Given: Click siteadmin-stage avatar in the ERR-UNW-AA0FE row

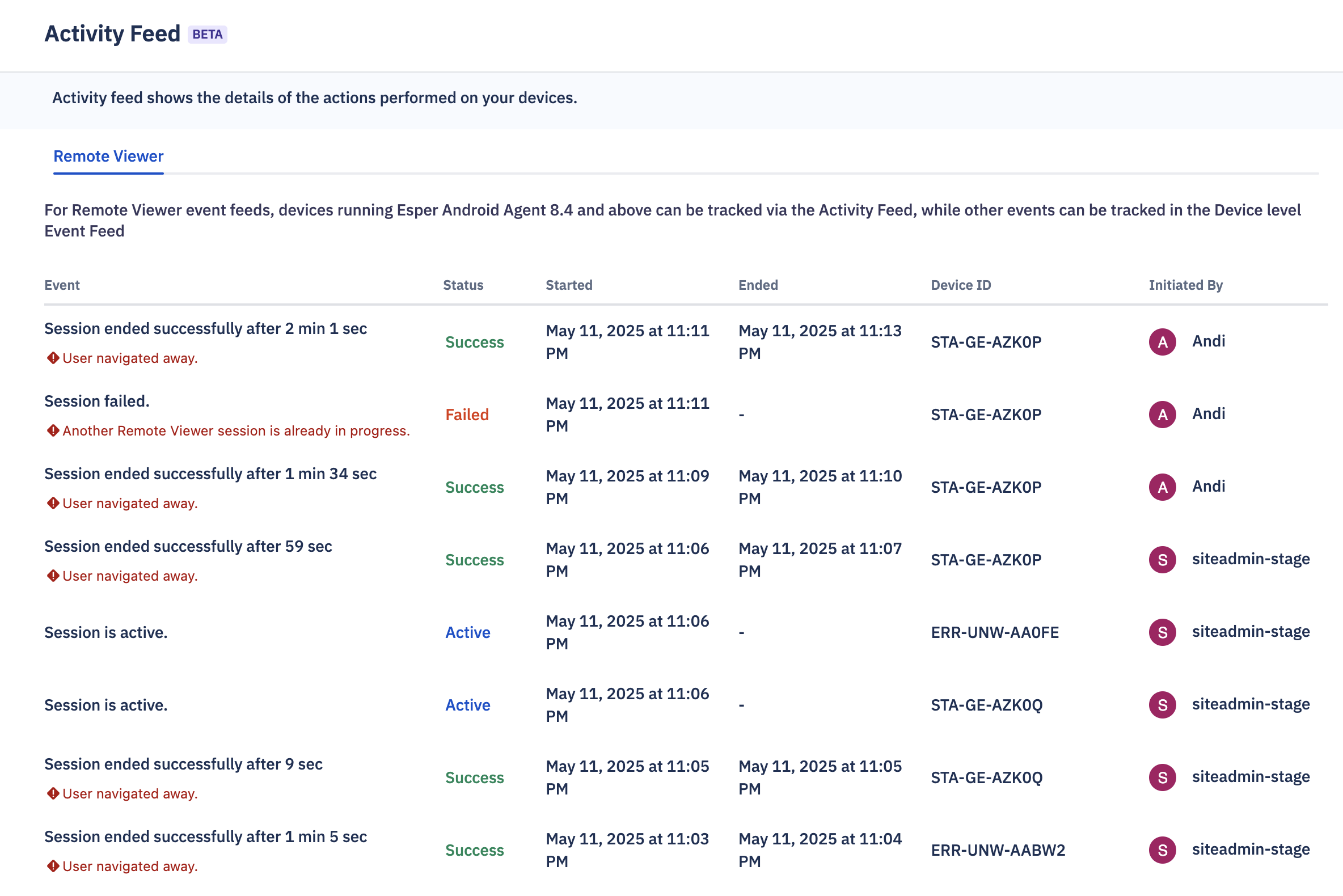Looking at the screenshot, I should tap(1162, 632).
